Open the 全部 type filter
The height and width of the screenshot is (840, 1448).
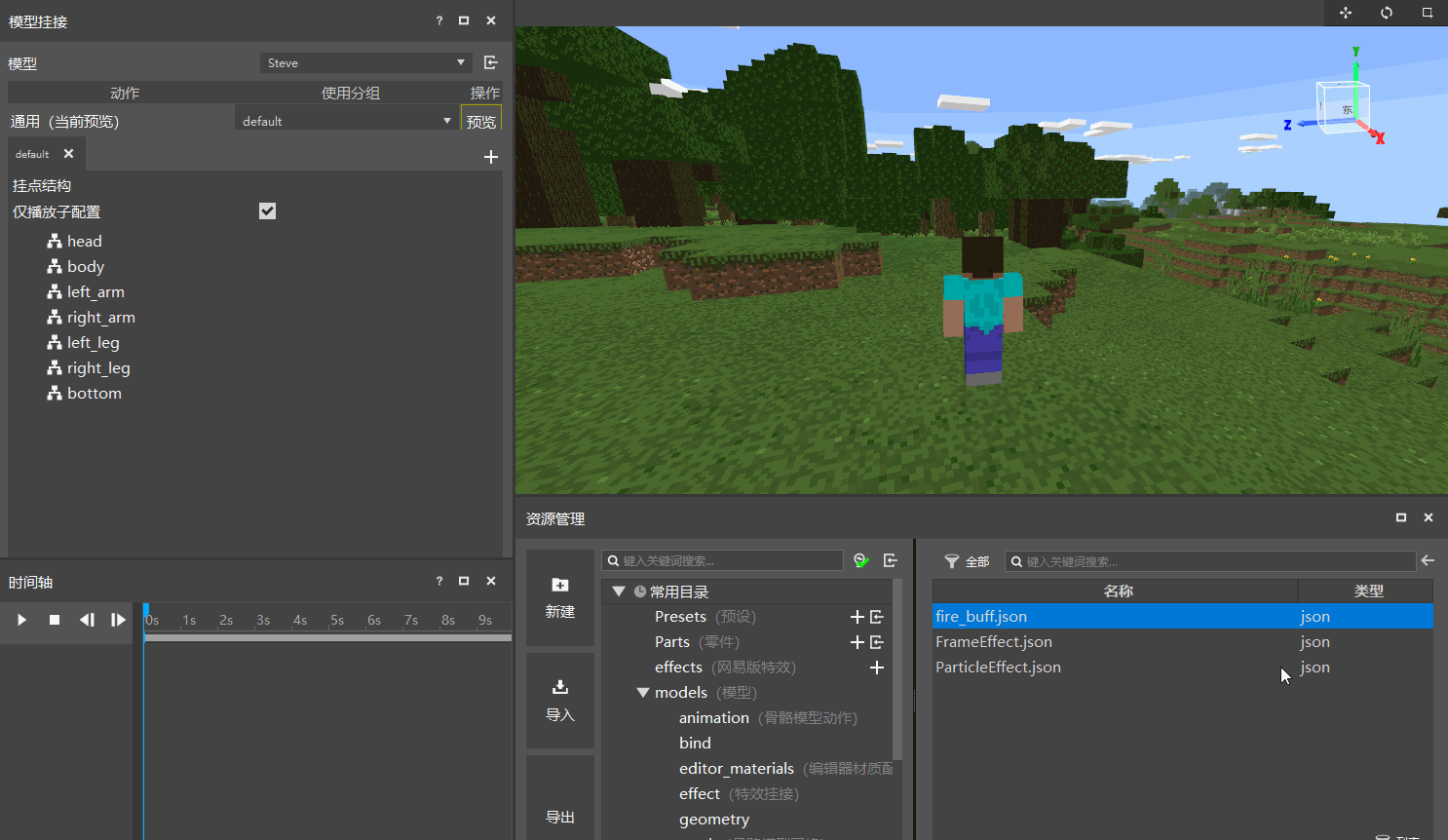point(968,561)
